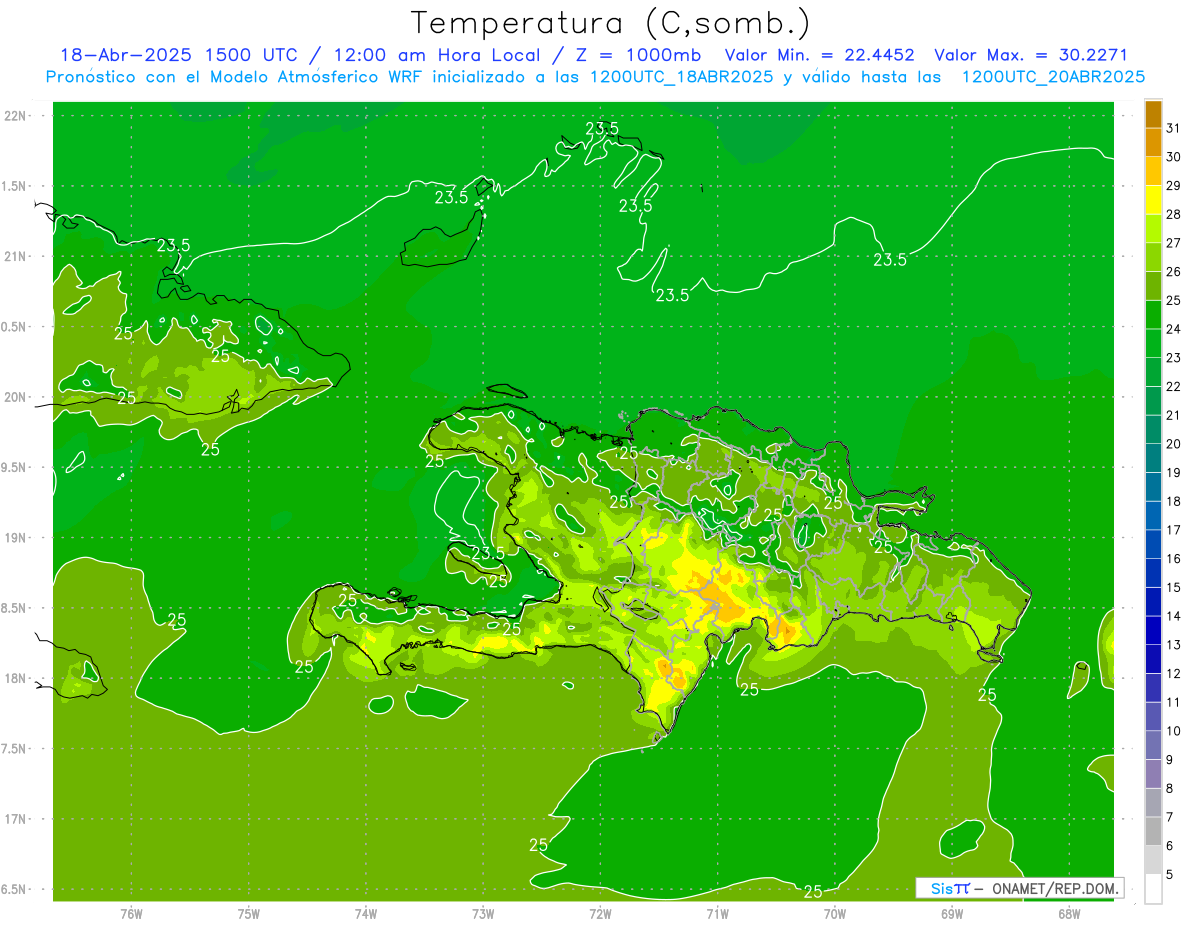Click the 'Valor Max. = 30.2271' text

click(1030, 55)
